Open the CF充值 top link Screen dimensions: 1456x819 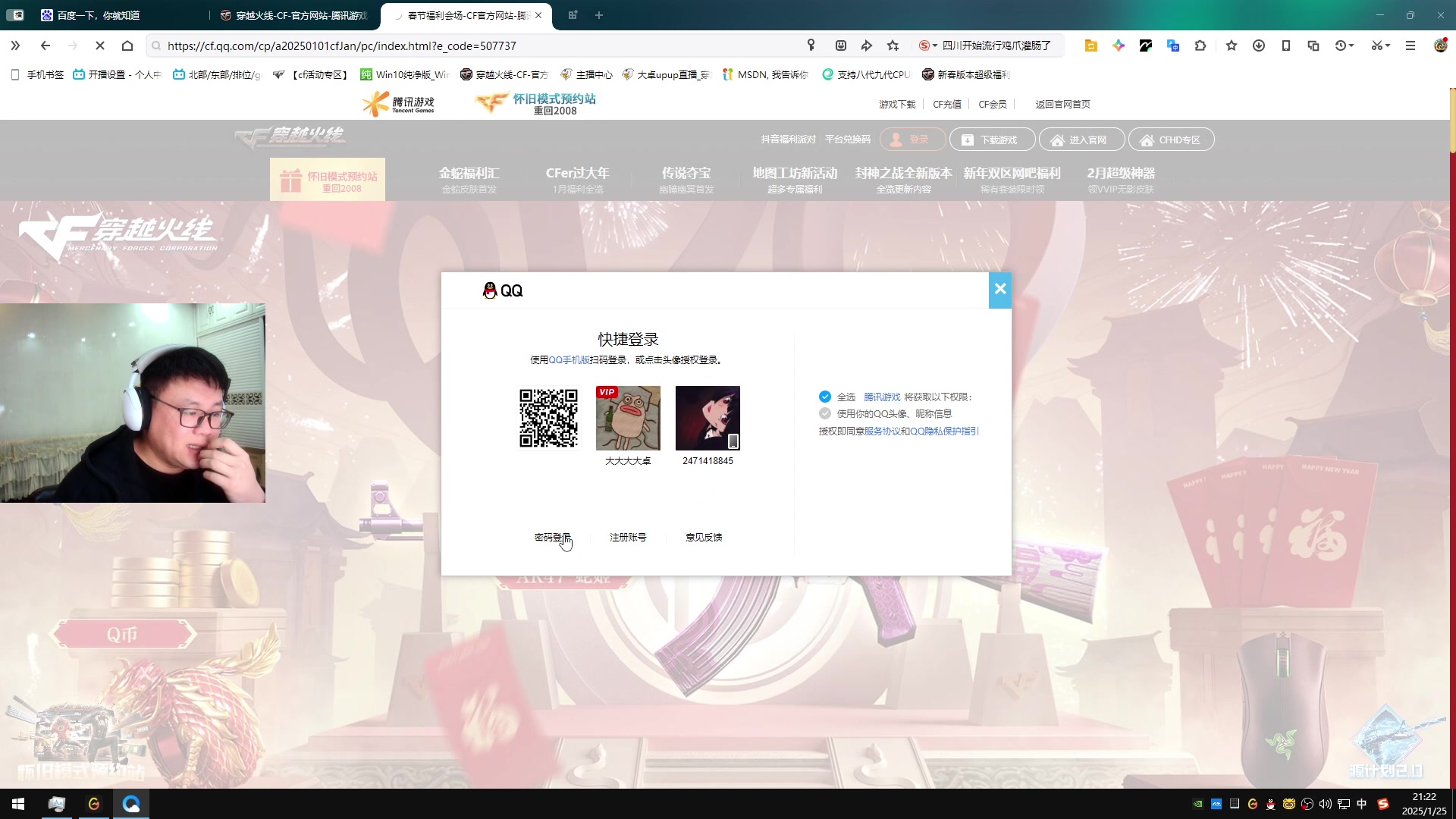(x=947, y=104)
